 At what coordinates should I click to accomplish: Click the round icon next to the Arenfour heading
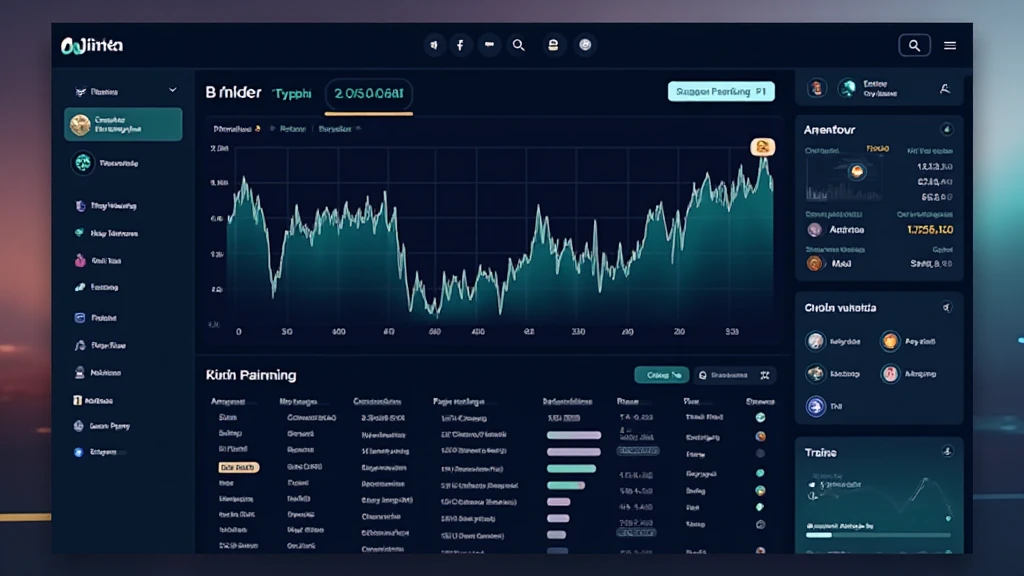tap(946, 130)
